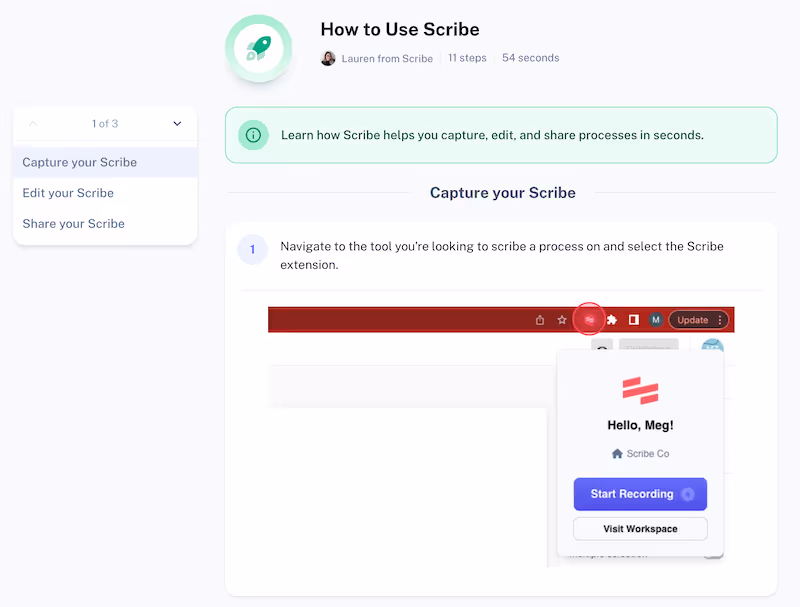800x607 pixels.
Task: Select Capture your Scribe in sidebar
Action: 105,162
